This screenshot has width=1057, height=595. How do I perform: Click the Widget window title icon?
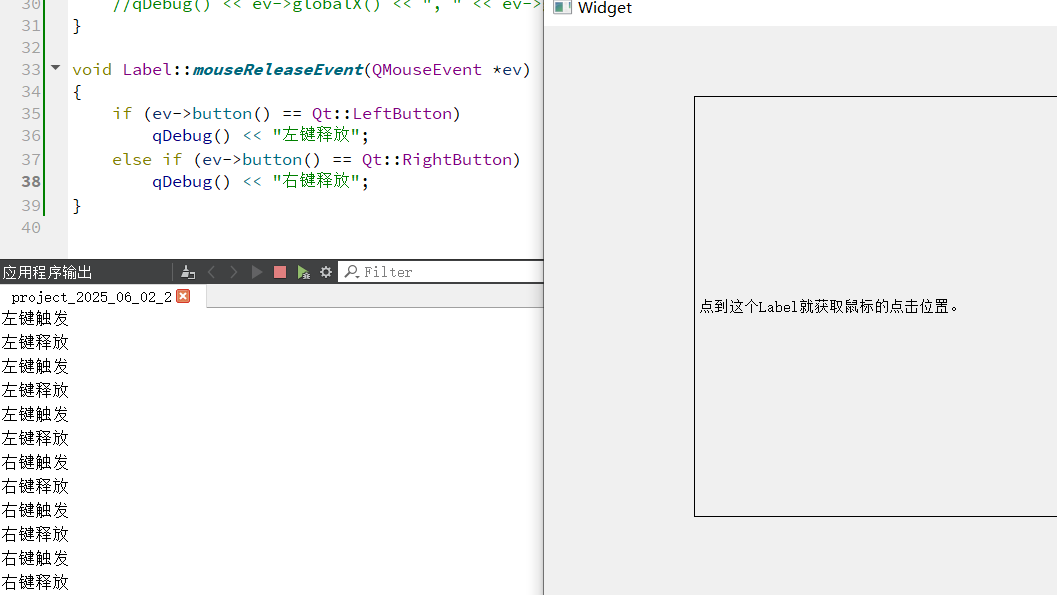pyautogui.click(x=562, y=7)
